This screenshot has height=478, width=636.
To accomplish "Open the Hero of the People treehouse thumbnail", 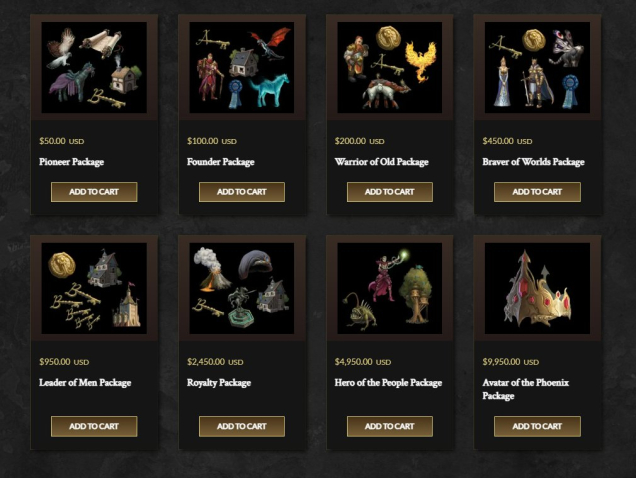I will pos(390,289).
